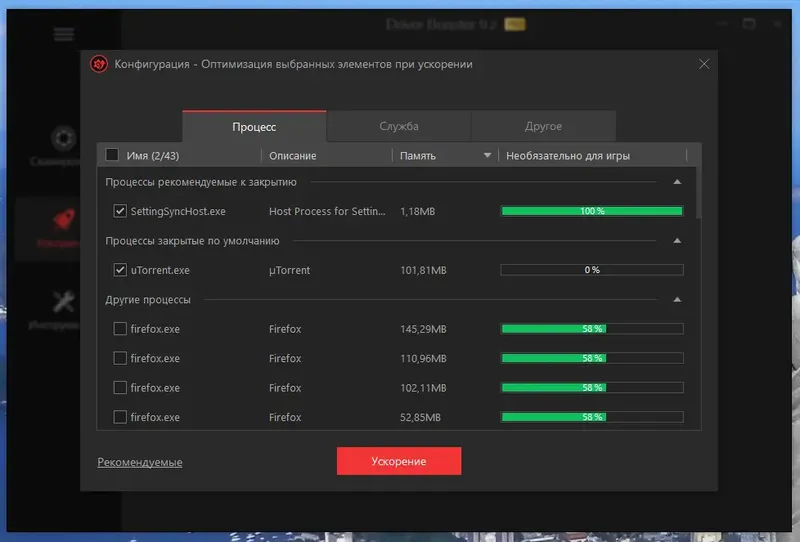The image size is (800, 542).
Task: Open the hamburger menu in the sidebar
Action: tap(64, 35)
